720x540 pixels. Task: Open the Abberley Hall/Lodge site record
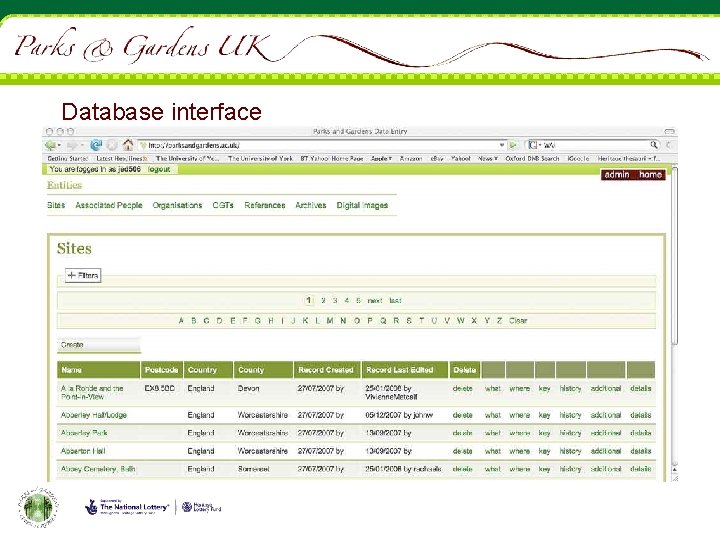point(94,415)
